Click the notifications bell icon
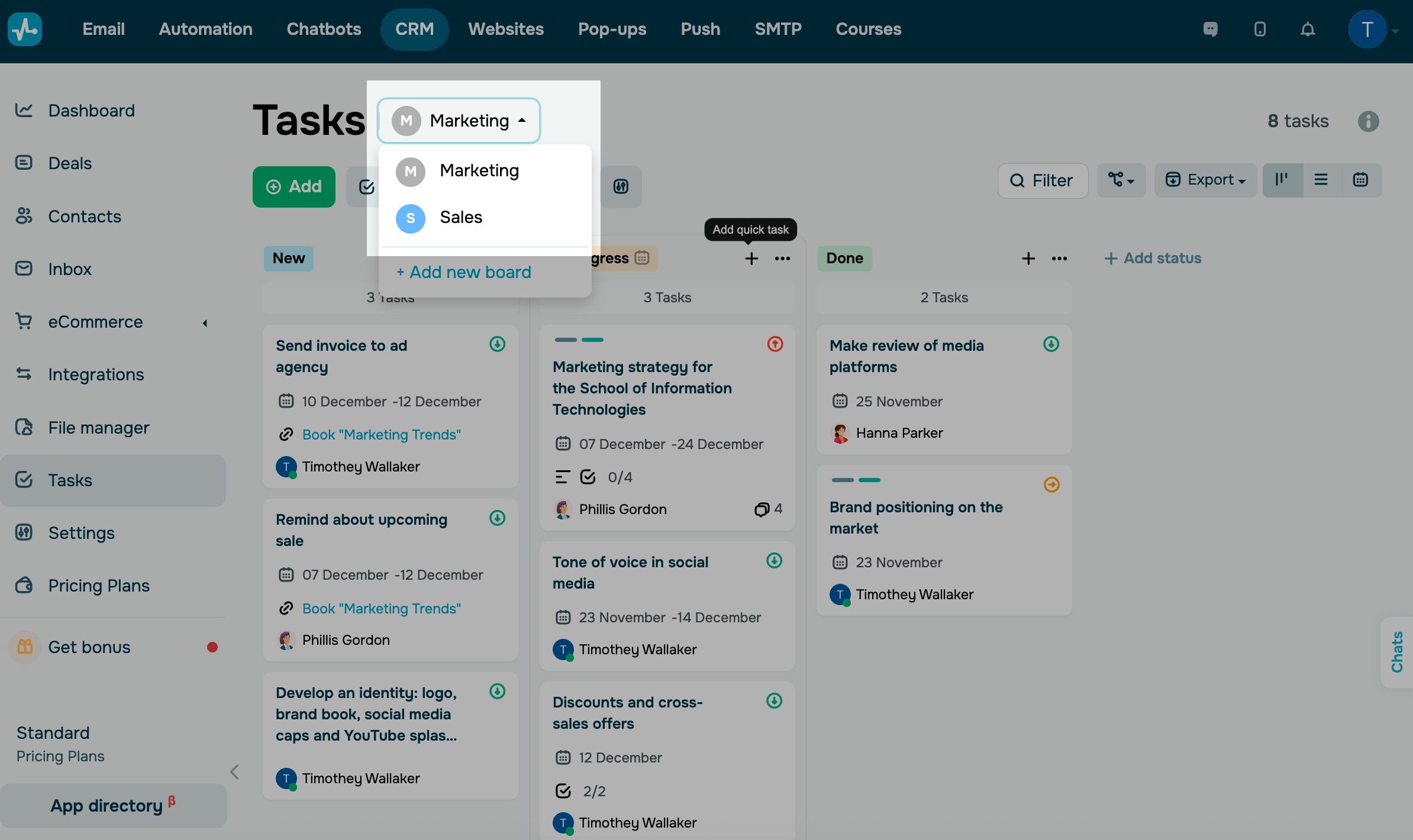The image size is (1413, 840). tap(1308, 29)
